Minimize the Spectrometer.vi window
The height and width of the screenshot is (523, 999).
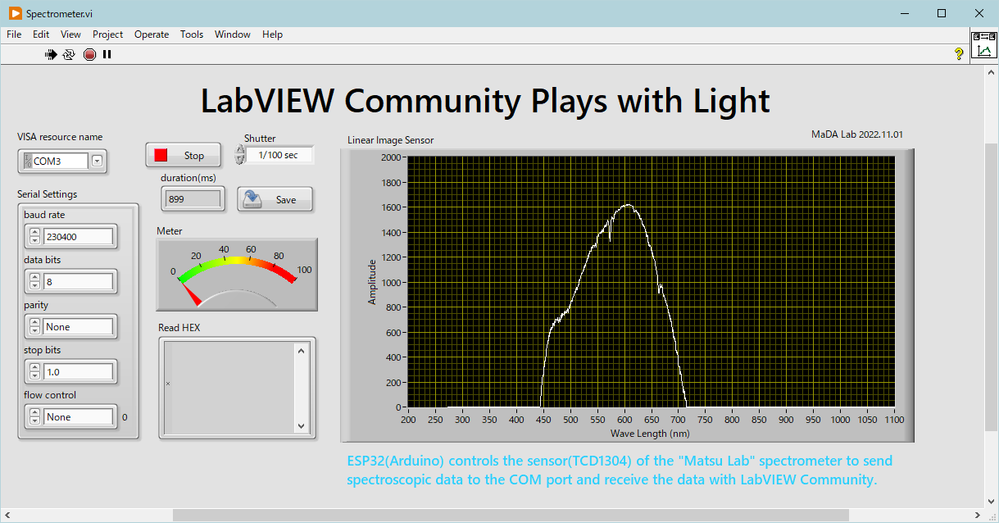click(x=905, y=13)
